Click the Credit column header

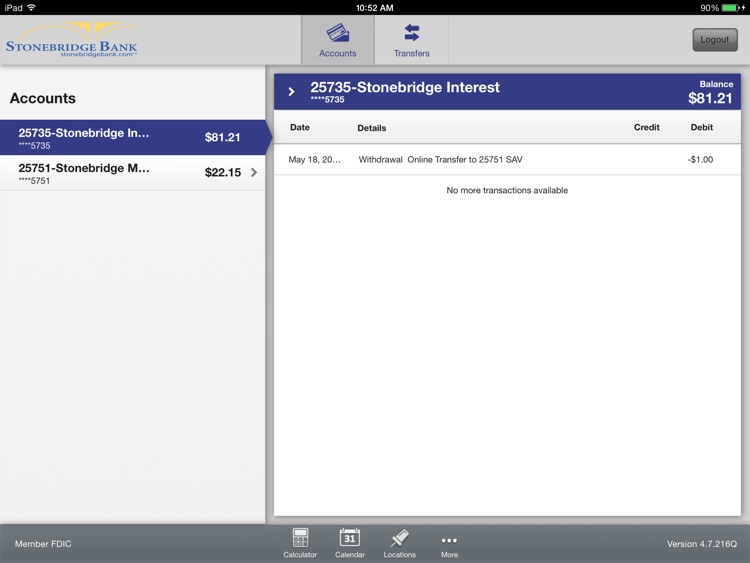pos(646,127)
